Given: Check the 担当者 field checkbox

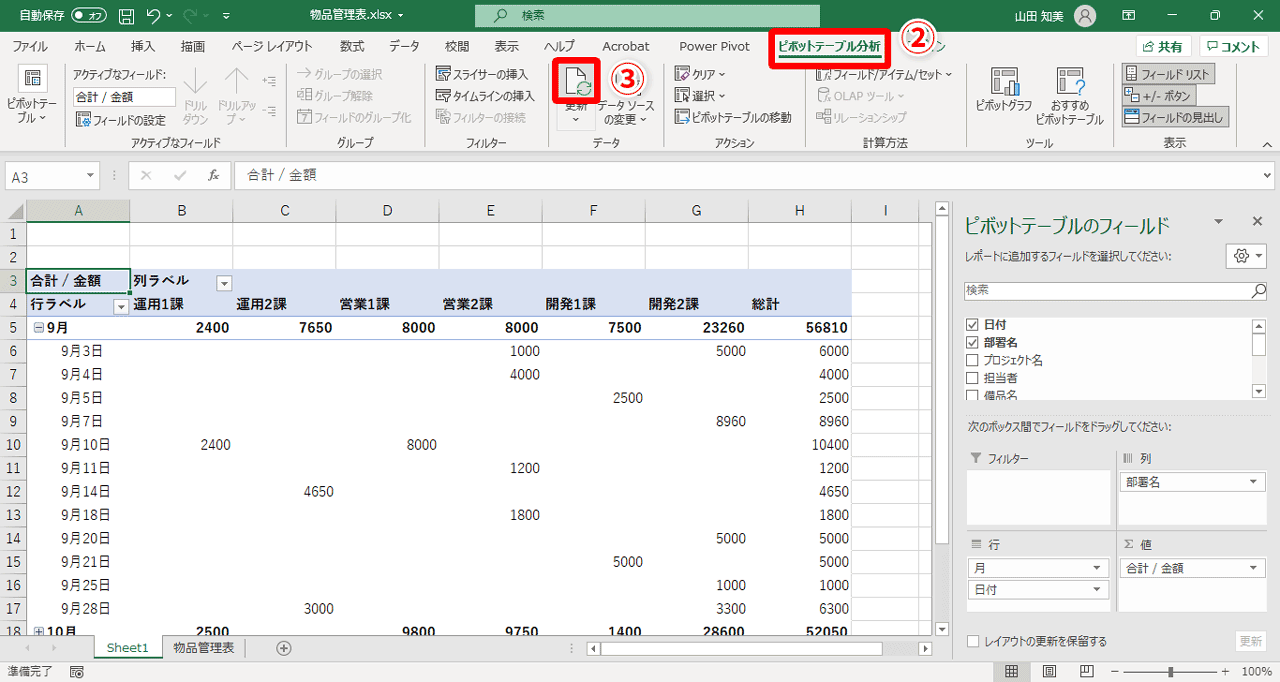Looking at the screenshot, I should click(x=972, y=378).
